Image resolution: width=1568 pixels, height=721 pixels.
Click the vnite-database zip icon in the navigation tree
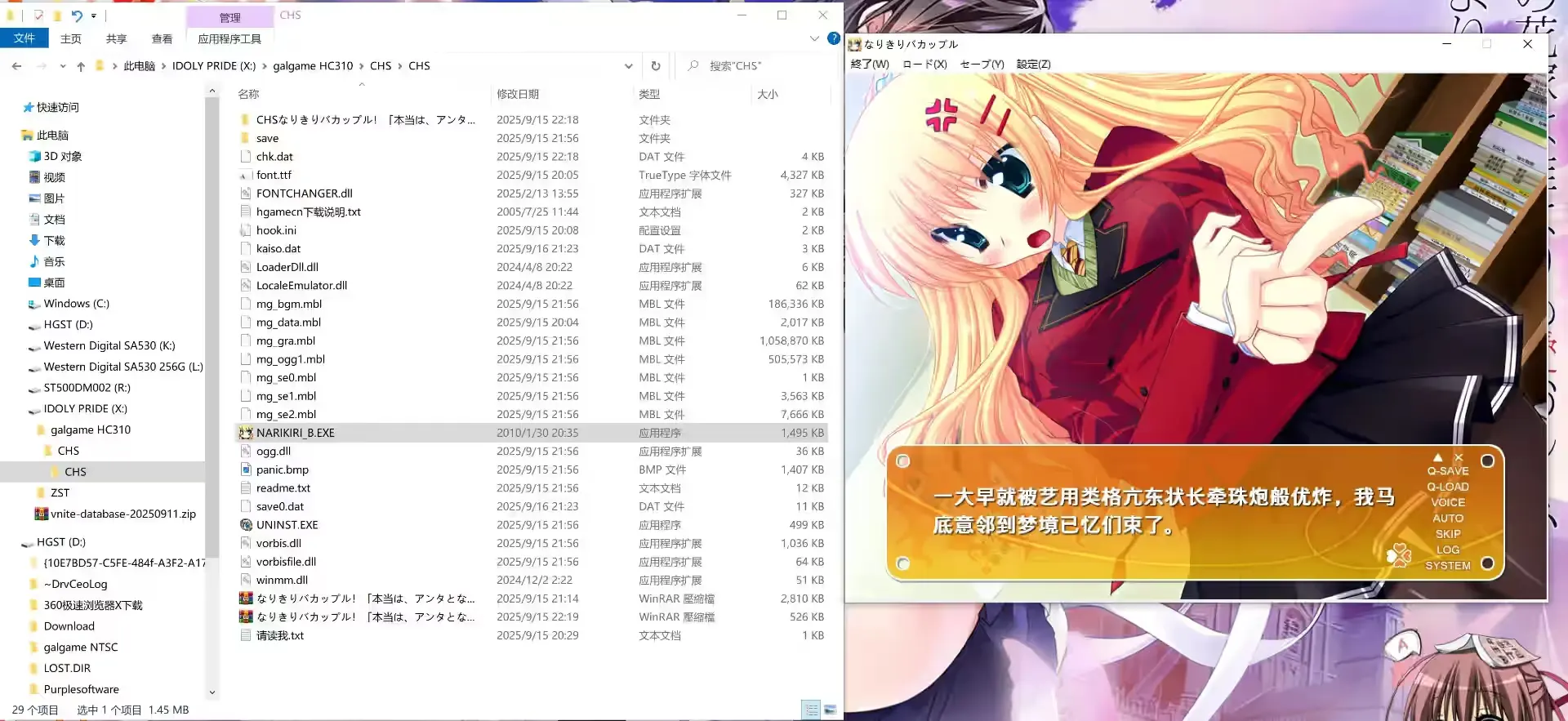41,514
